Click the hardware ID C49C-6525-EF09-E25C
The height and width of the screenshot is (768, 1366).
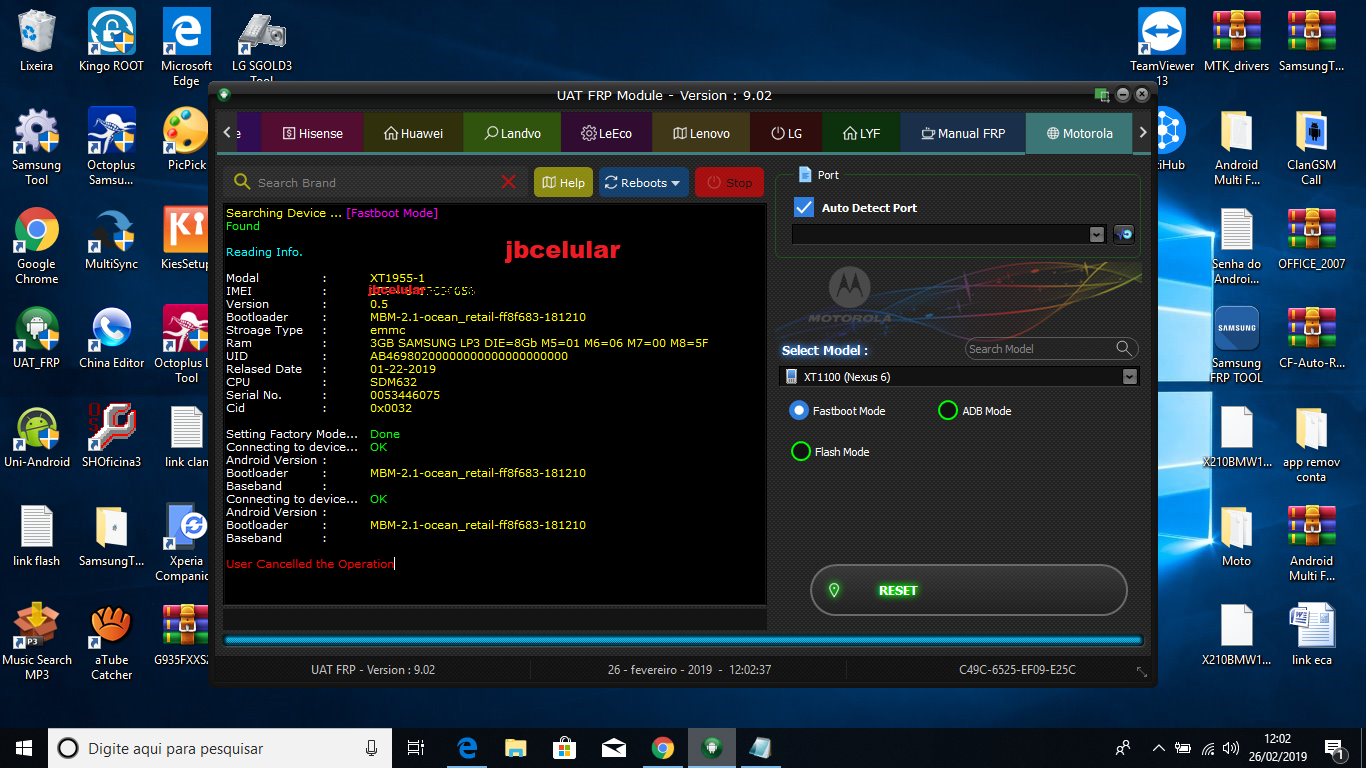[x=1017, y=670]
